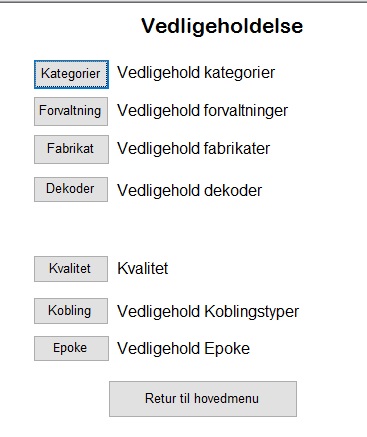Select the Fabrikat button
Image resolution: width=367 pixels, height=437 pixels.
pos(71,149)
